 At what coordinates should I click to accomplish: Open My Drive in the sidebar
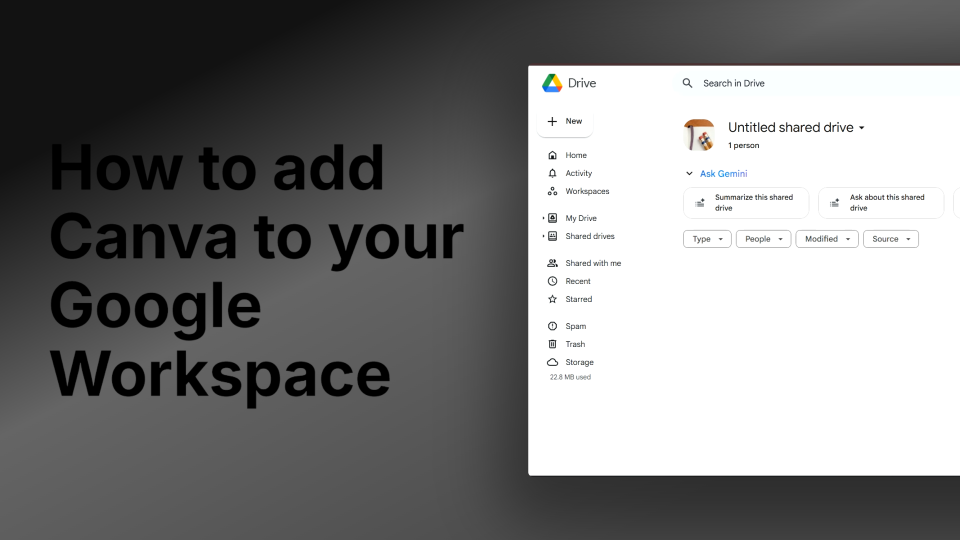point(581,218)
